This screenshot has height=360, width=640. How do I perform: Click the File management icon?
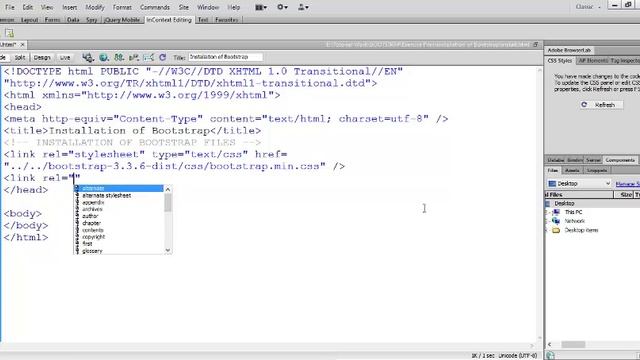click(119, 58)
